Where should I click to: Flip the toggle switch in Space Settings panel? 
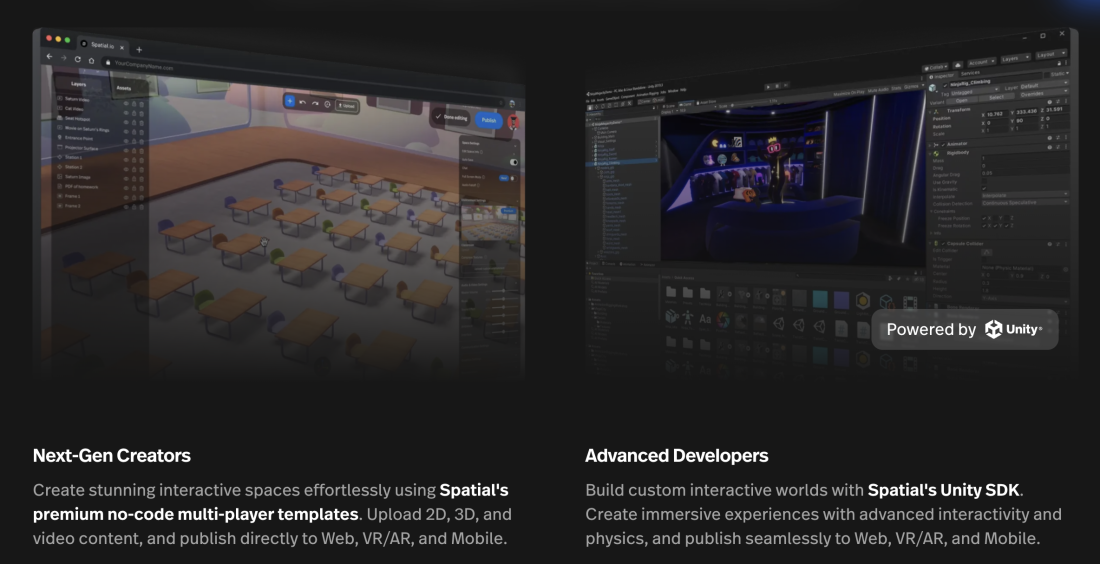(514, 162)
